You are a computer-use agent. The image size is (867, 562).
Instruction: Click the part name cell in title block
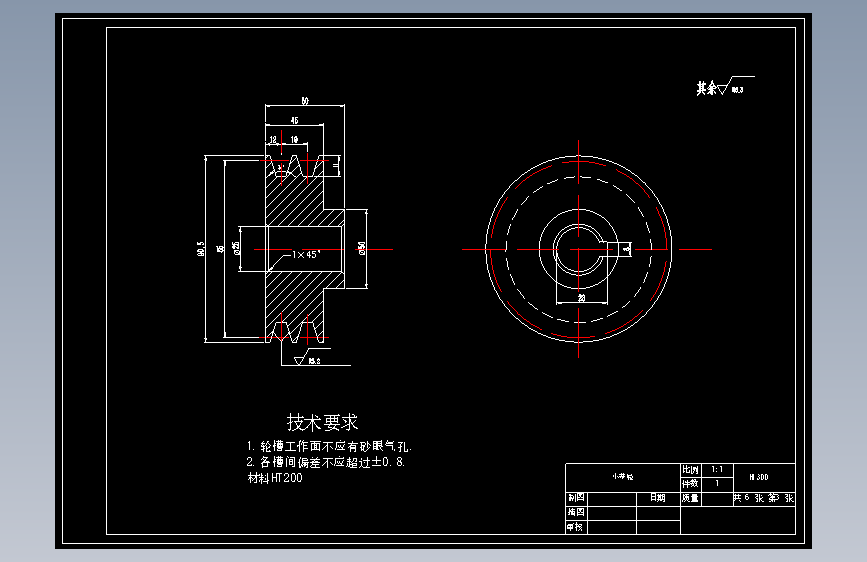click(x=623, y=477)
